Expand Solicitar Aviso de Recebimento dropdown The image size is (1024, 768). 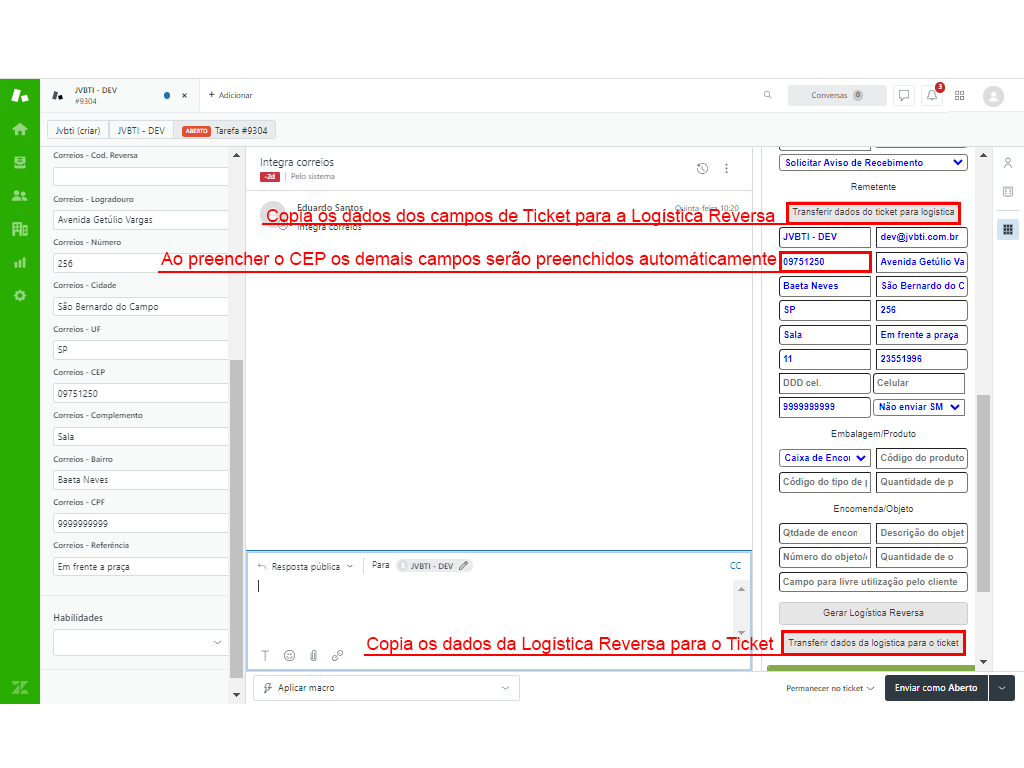[x=873, y=162]
